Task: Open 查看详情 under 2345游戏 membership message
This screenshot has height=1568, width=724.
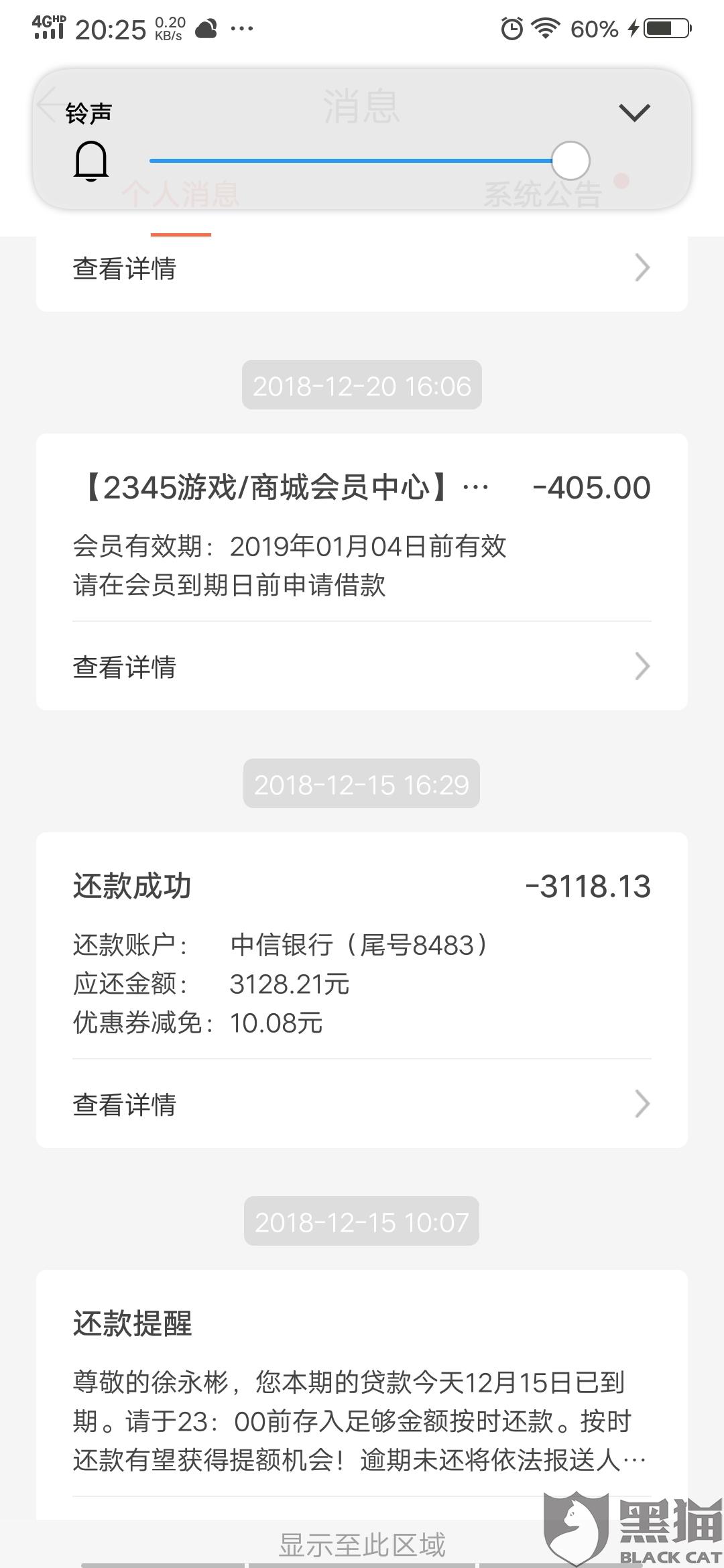Action: [362, 667]
